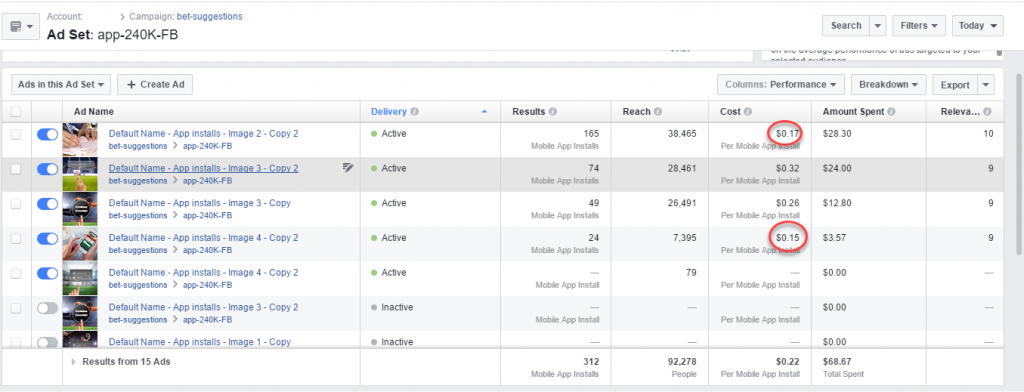Open the Filters dropdown
This screenshot has width=1024, height=392.
(x=919, y=25)
